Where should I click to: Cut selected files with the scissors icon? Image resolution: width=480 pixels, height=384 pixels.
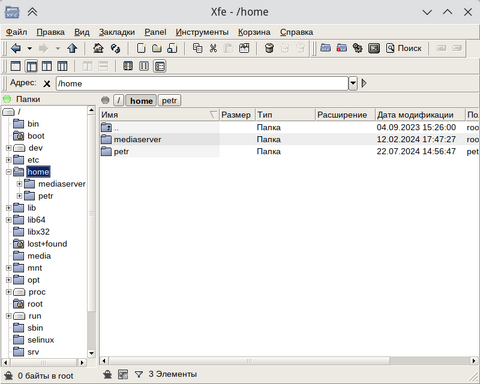(x=213, y=49)
